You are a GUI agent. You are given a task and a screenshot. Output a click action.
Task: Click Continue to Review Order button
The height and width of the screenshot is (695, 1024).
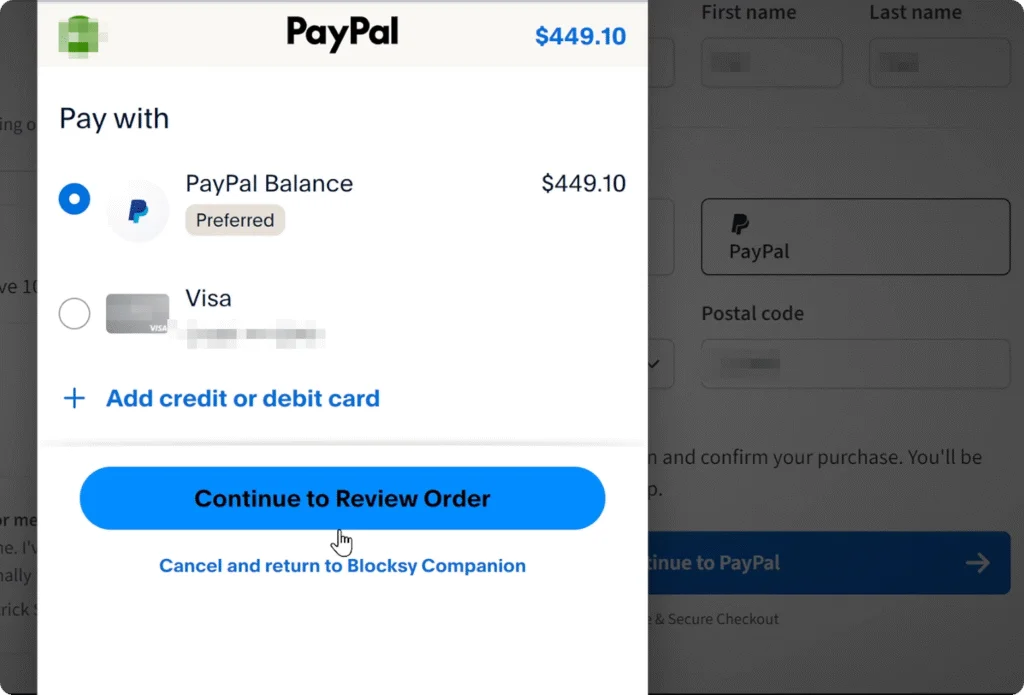[x=342, y=498]
